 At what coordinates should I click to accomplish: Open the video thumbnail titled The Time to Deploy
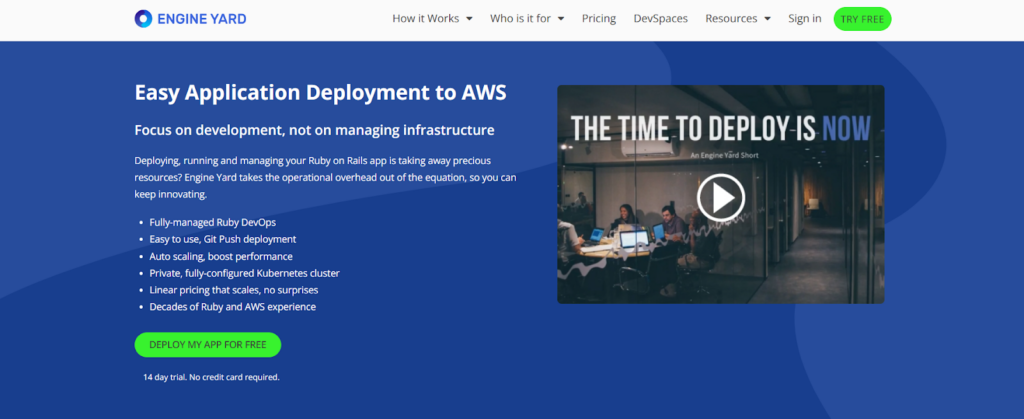pos(720,194)
